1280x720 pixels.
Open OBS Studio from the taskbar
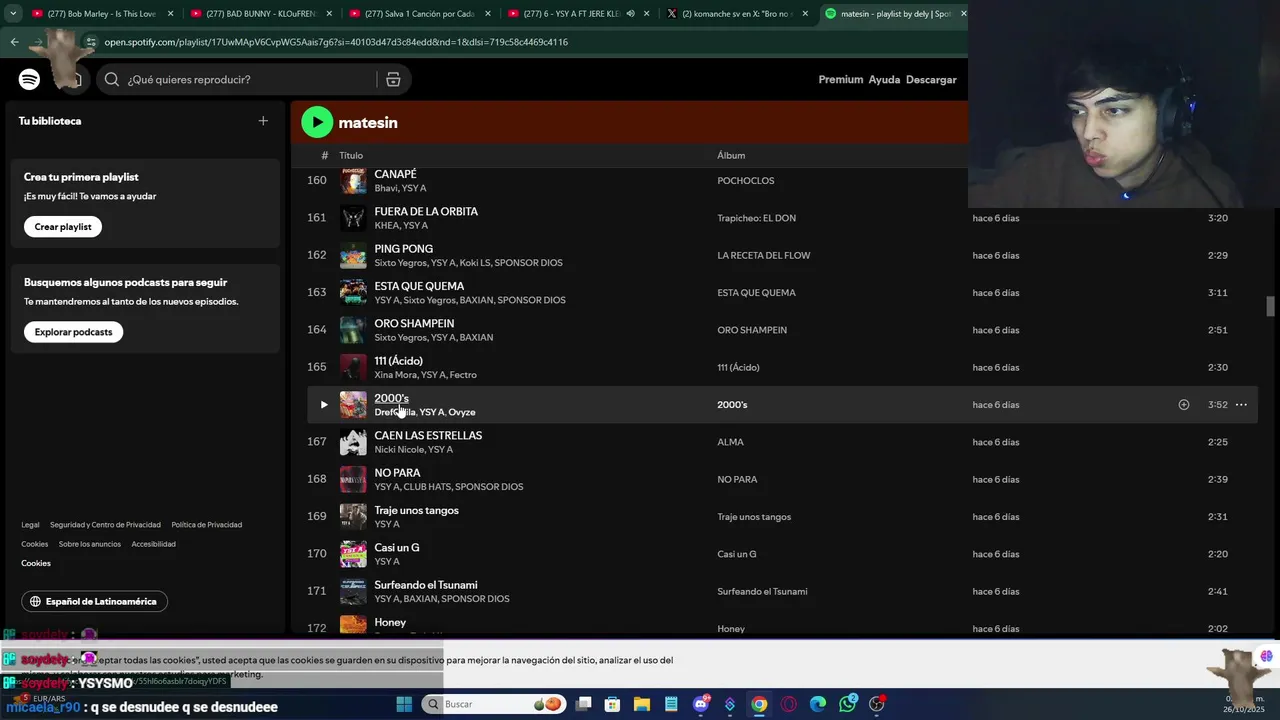(x=877, y=704)
